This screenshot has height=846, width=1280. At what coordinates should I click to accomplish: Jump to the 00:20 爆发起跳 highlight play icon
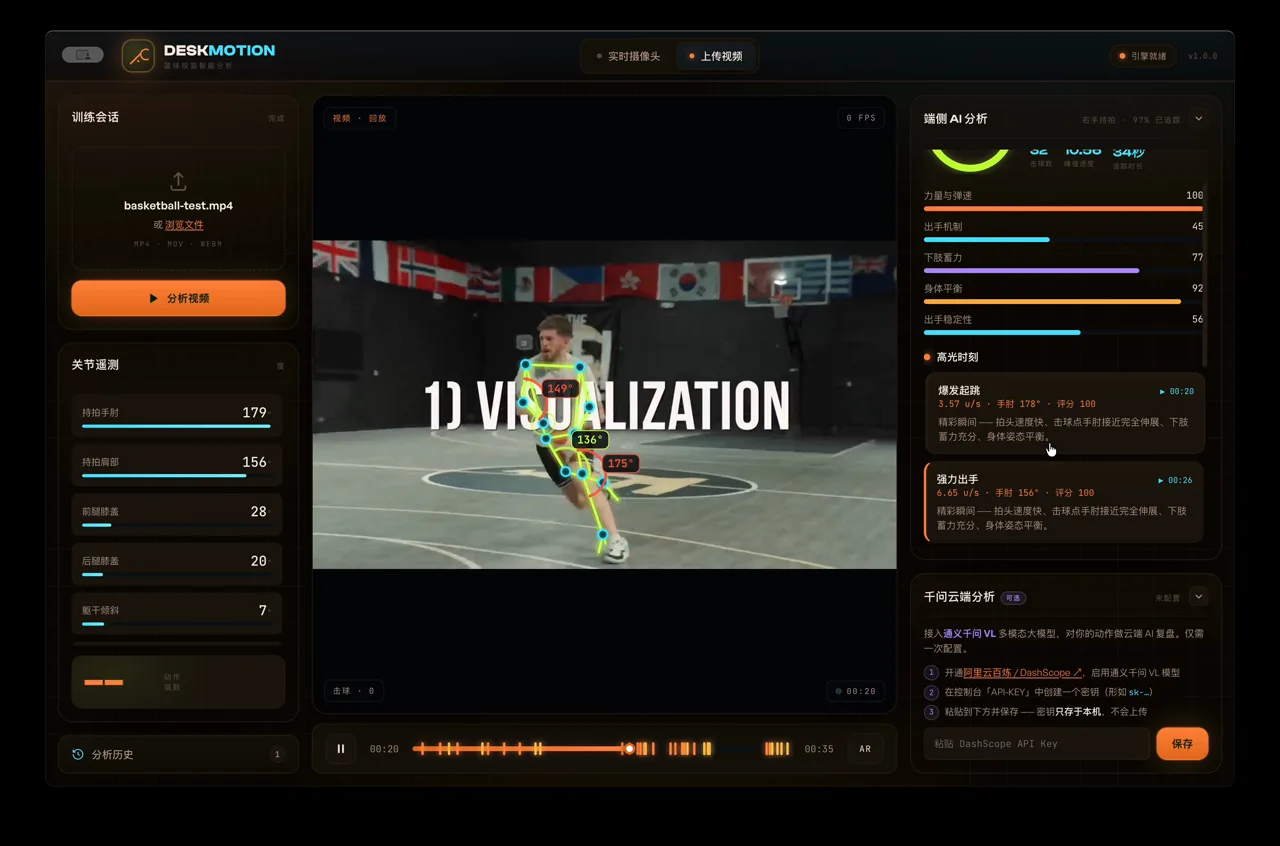1162,392
